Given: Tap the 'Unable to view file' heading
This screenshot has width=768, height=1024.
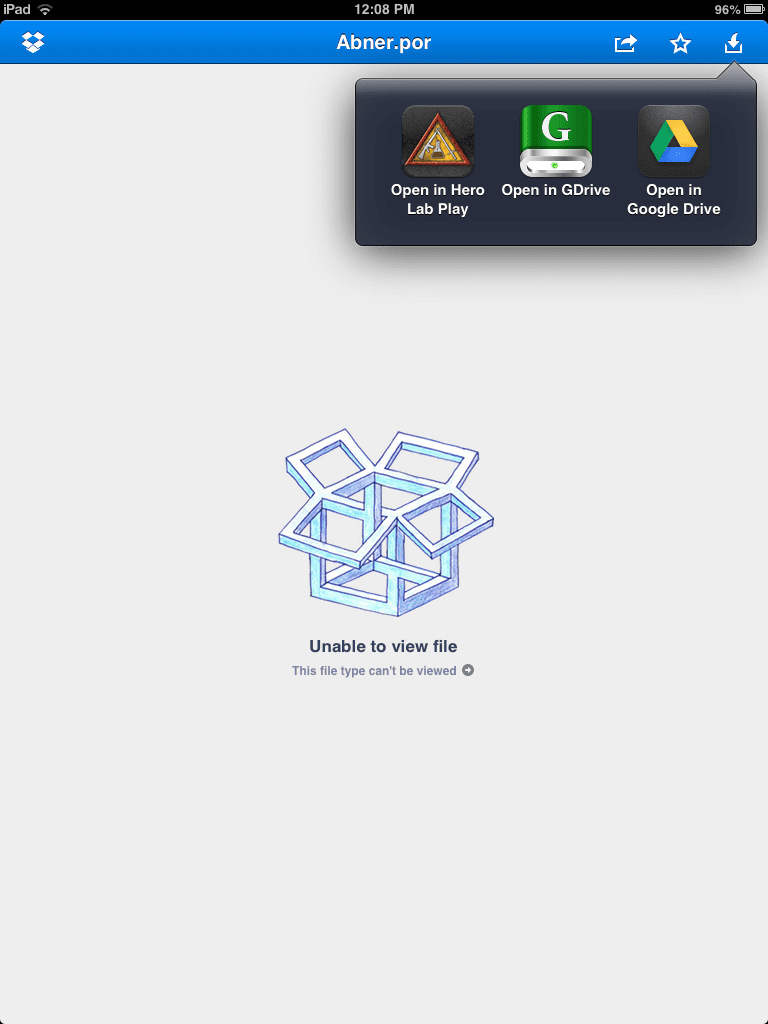Looking at the screenshot, I should tap(383, 646).
